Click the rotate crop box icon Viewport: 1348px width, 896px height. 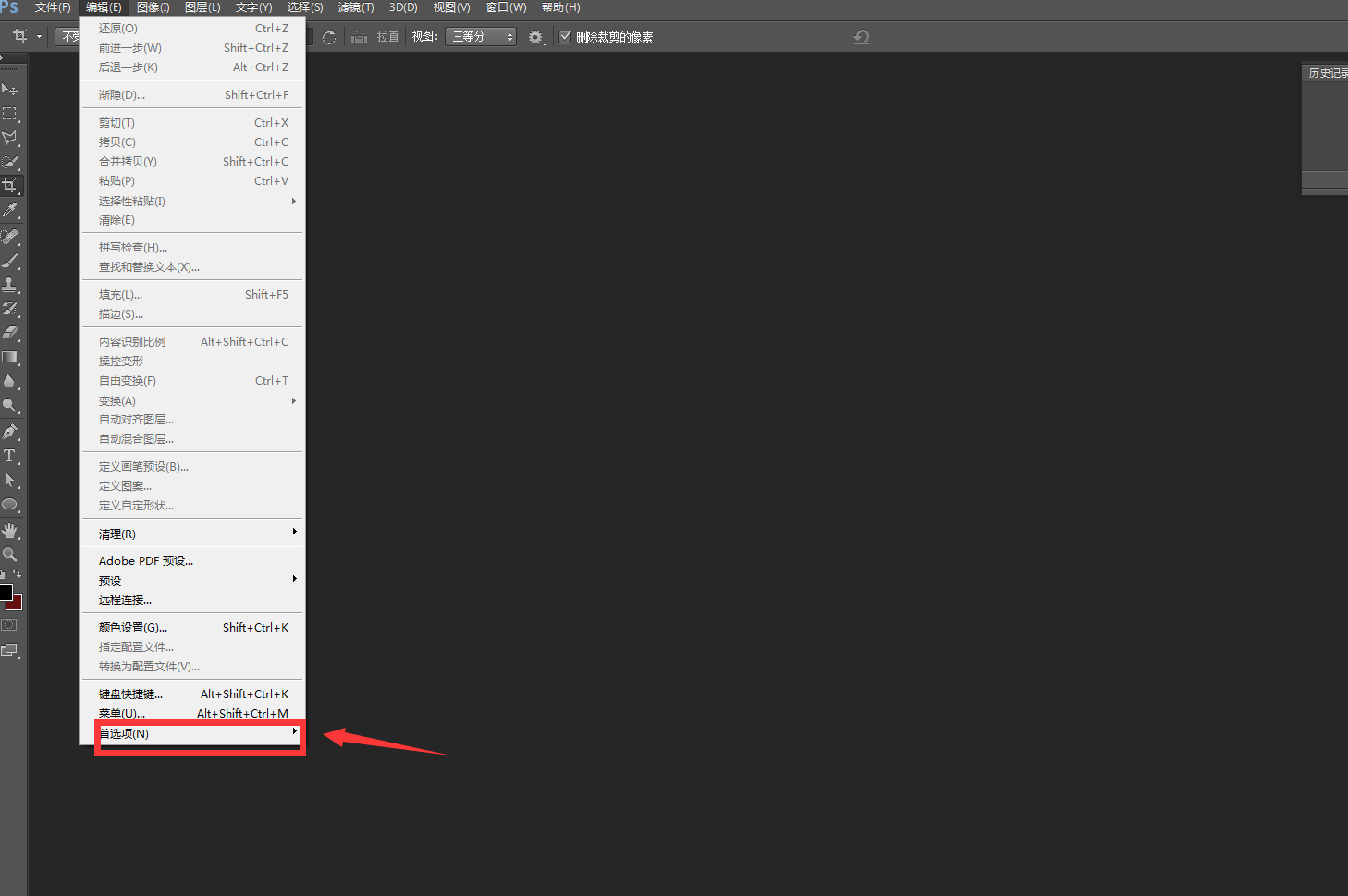(x=329, y=37)
